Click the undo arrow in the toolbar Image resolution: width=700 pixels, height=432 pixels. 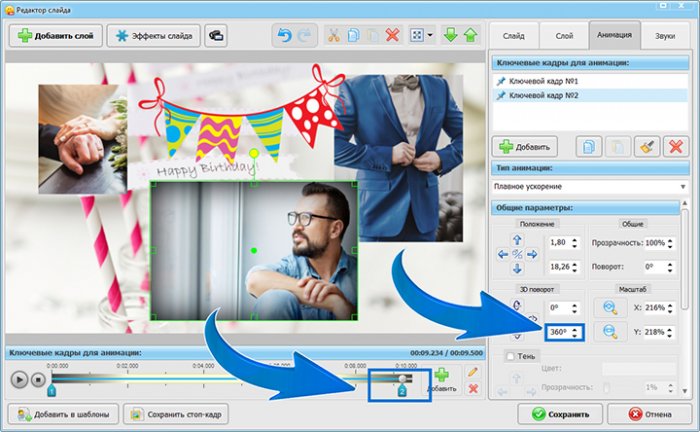click(x=283, y=36)
